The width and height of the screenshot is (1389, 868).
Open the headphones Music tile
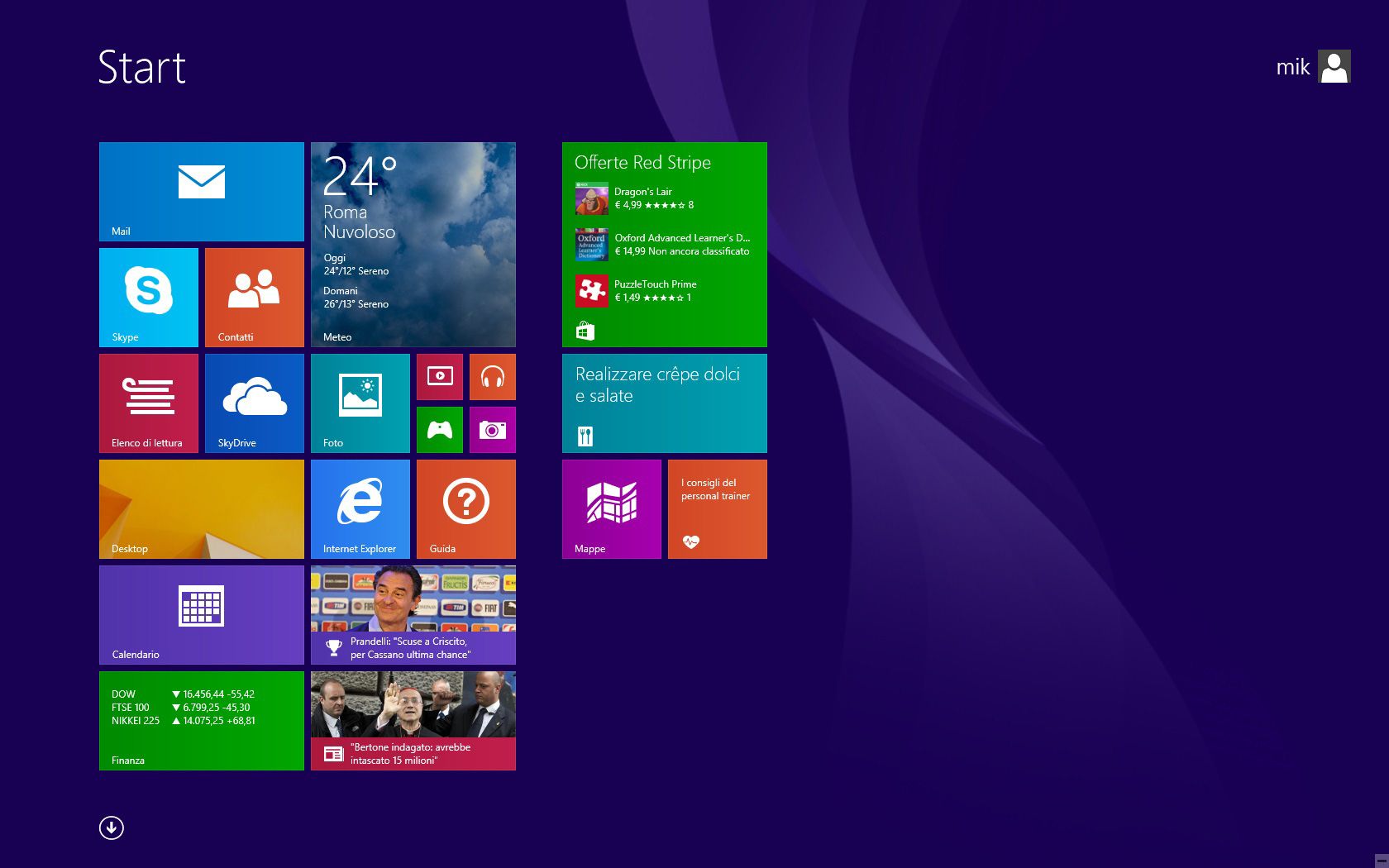point(493,377)
